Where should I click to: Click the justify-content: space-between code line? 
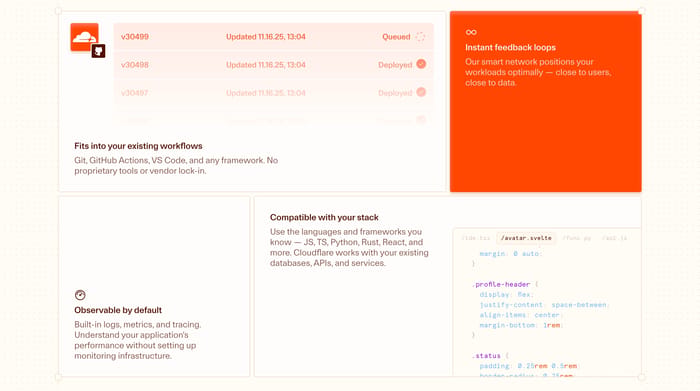point(544,305)
